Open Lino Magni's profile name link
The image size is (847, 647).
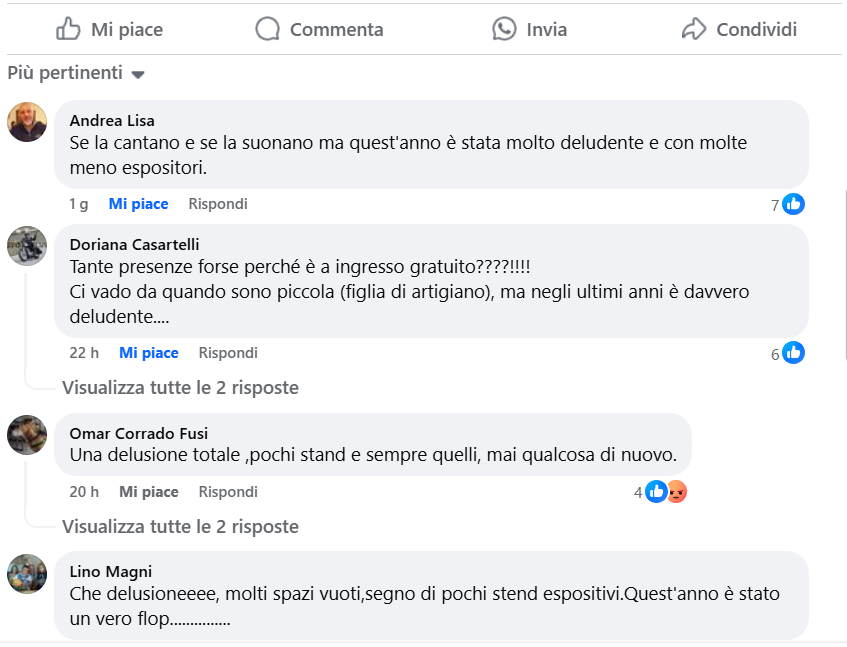(111, 572)
